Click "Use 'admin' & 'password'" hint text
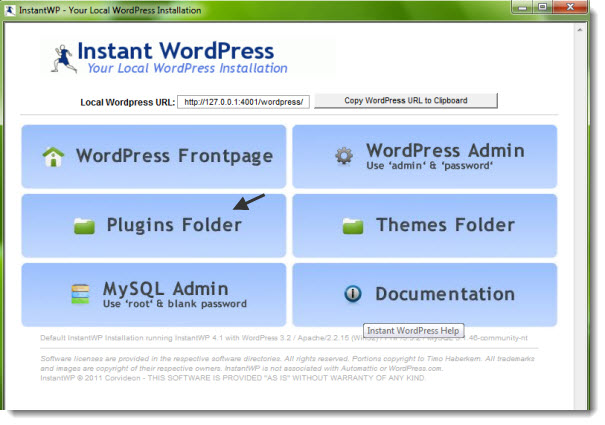605x425 pixels. (429, 166)
